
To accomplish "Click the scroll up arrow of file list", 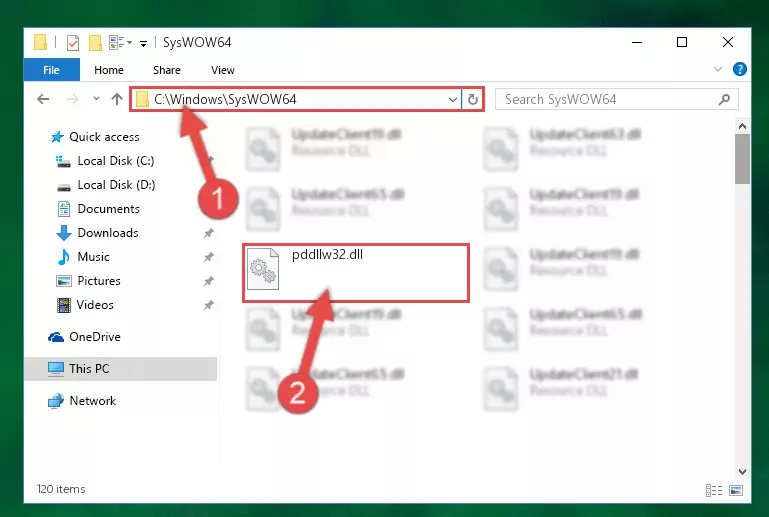I will [x=743, y=127].
